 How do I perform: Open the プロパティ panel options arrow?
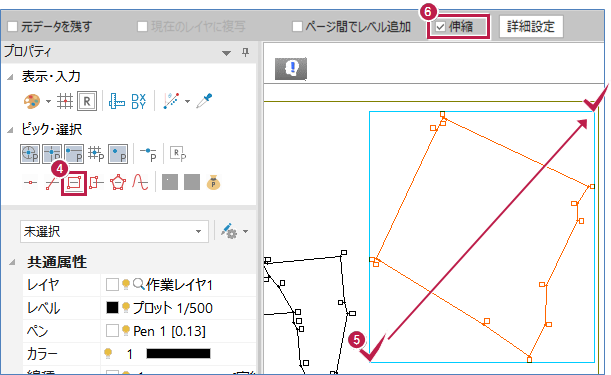(226, 53)
